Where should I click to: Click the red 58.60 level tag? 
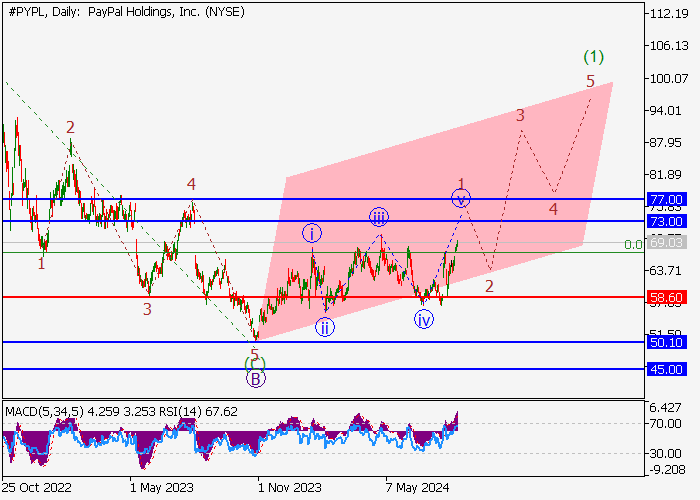(x=667, y=297)
